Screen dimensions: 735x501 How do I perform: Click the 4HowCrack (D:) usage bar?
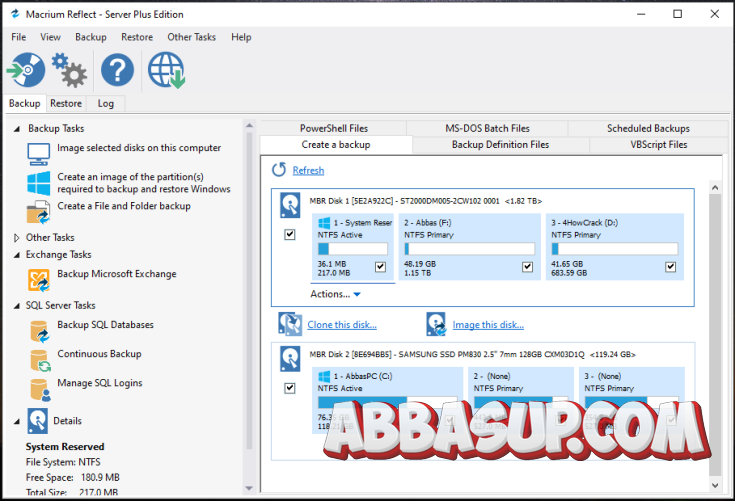point(615,248)
